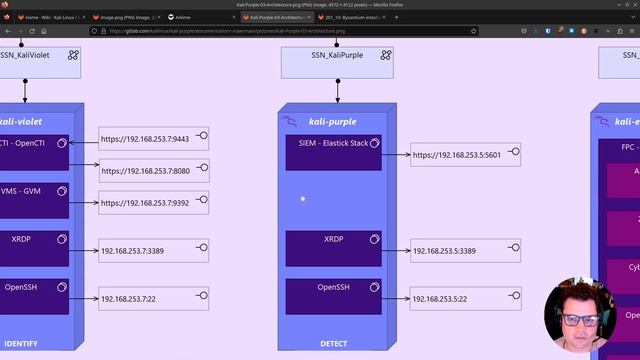
Task: Click the Bitwarden shield extension icon
Action: pos(548,31)
